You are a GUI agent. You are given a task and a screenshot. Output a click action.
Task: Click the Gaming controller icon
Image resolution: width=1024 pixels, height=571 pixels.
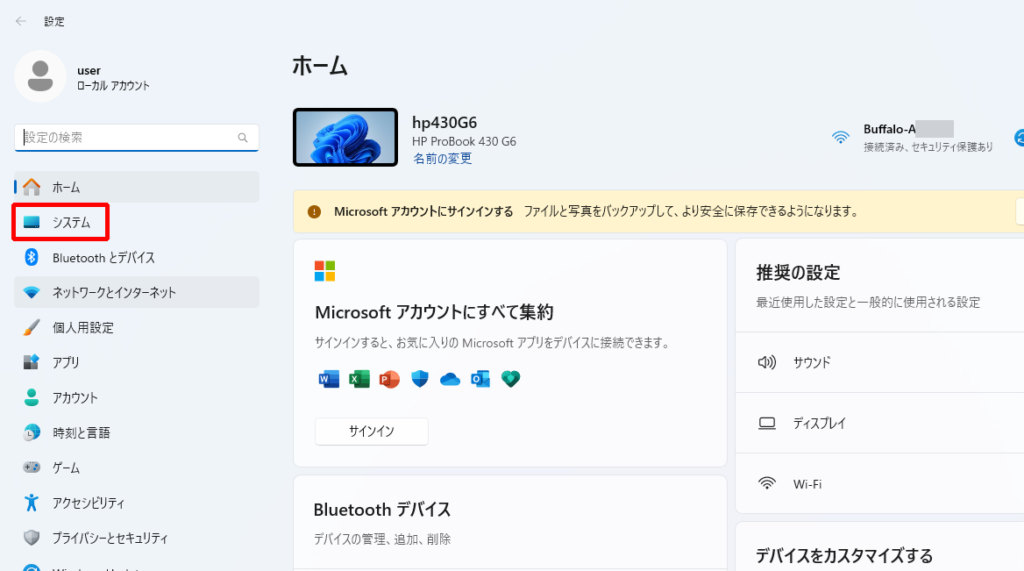tap(31, 467)
